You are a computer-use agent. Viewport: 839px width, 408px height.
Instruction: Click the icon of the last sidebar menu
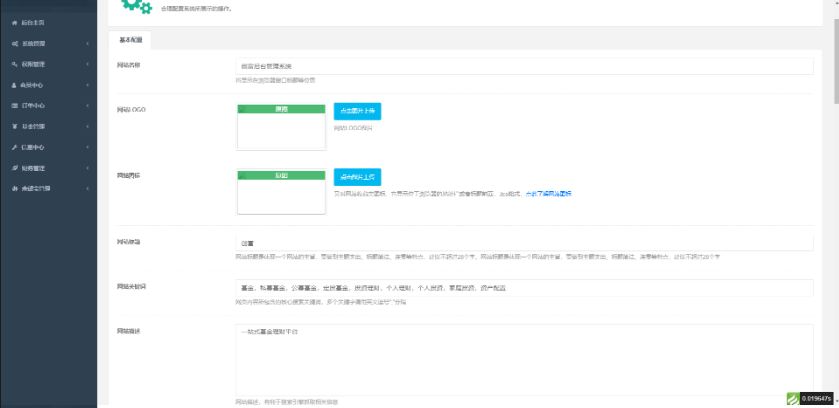[14, 189]
